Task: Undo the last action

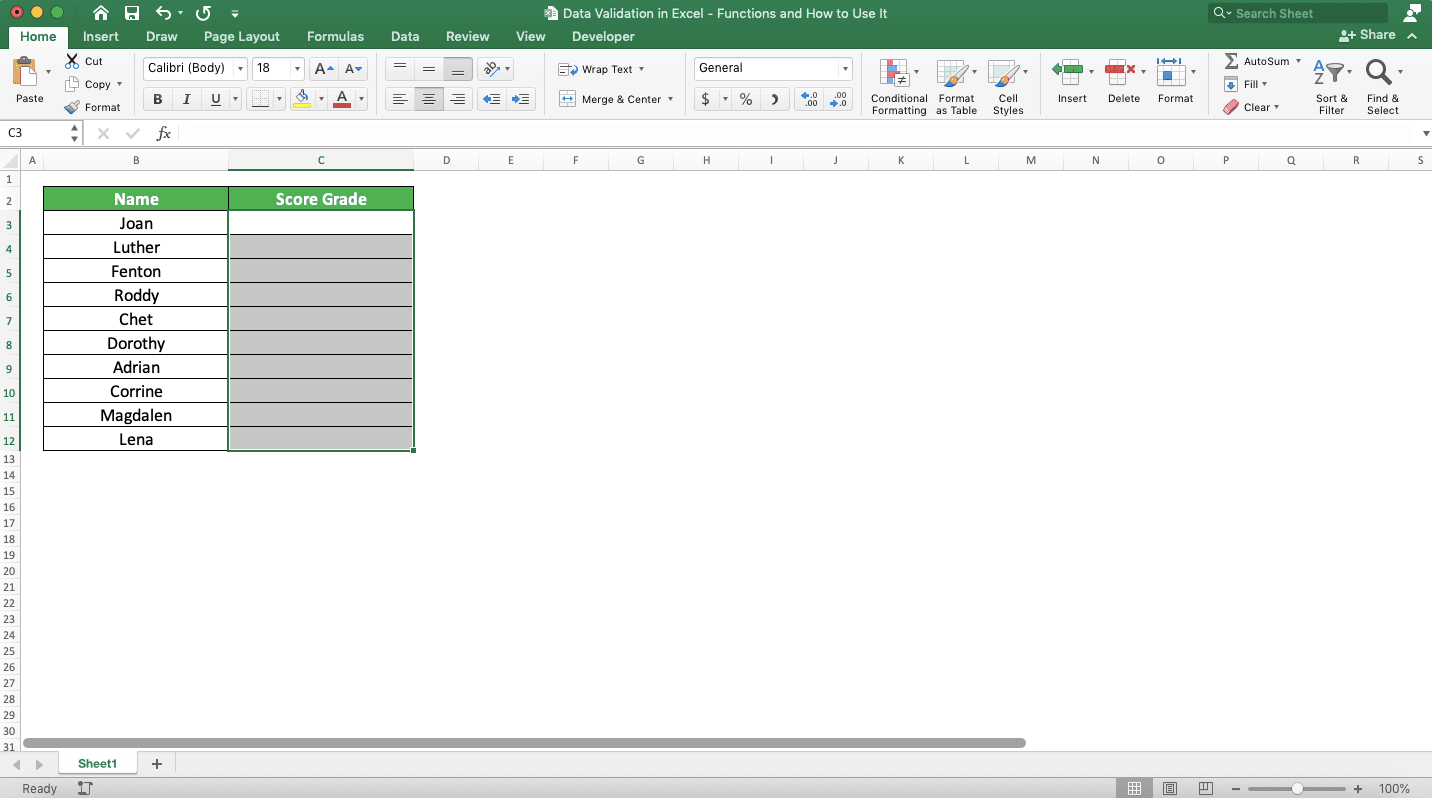Action: 164,14
